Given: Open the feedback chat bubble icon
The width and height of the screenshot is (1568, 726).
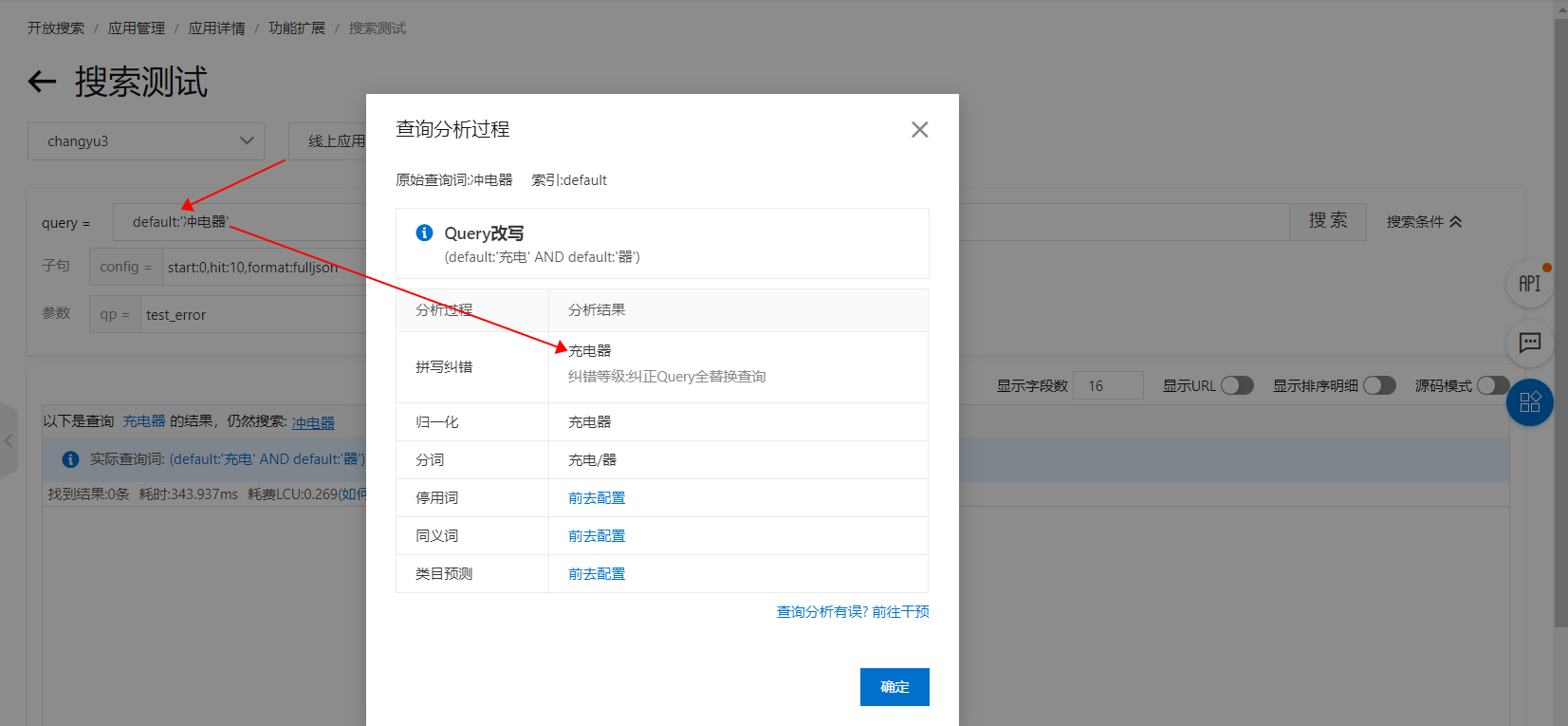Looking at the screenshot, I should point(1529,343).
